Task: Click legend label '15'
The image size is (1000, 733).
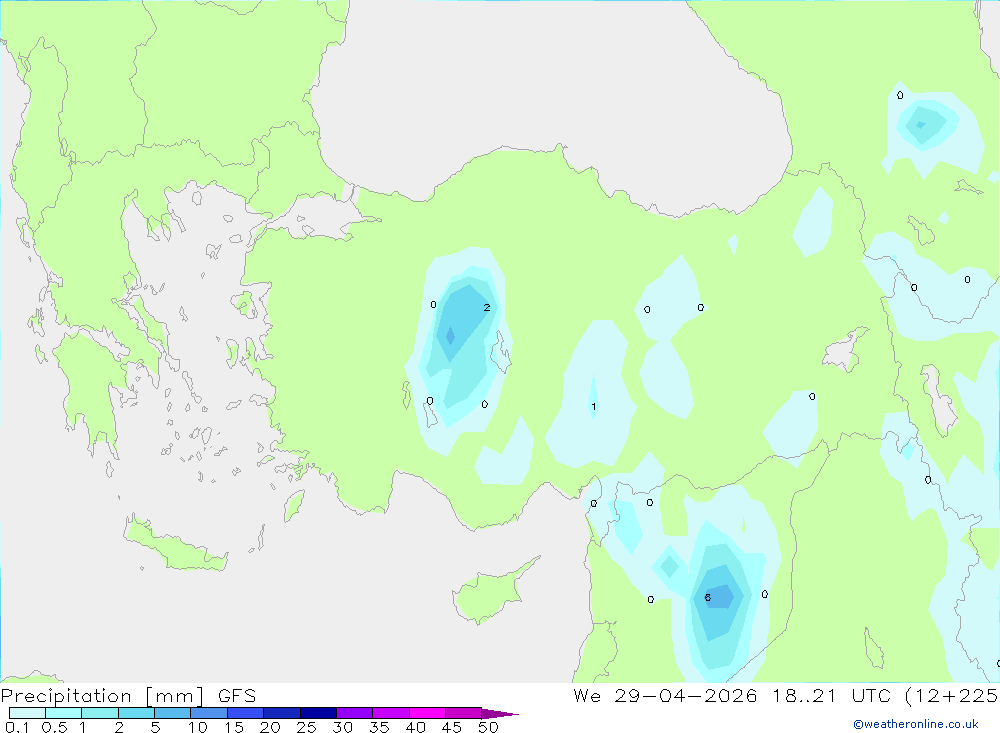Action: (x=234, y=727)
